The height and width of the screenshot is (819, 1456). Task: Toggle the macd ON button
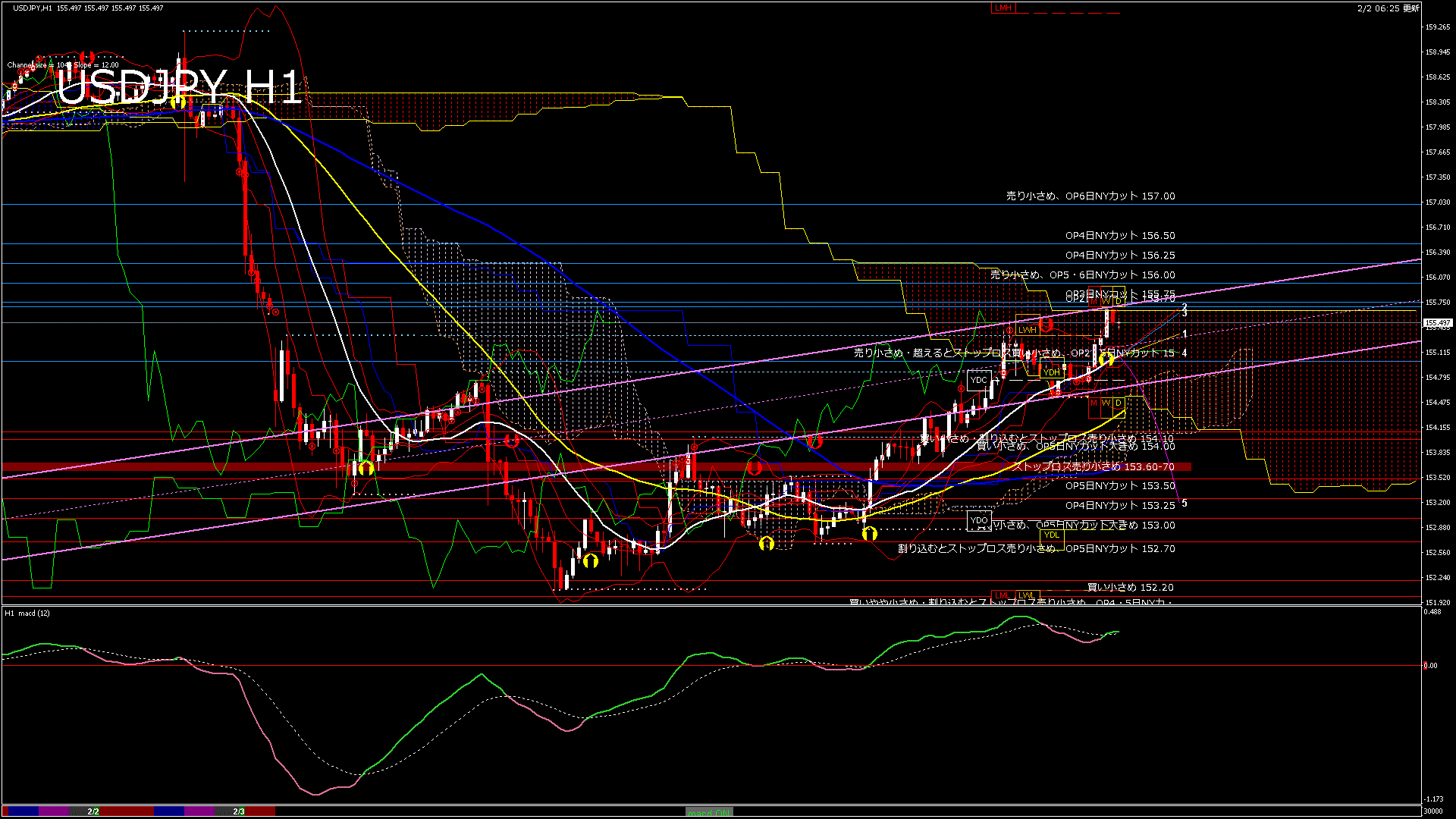(709, 812)
